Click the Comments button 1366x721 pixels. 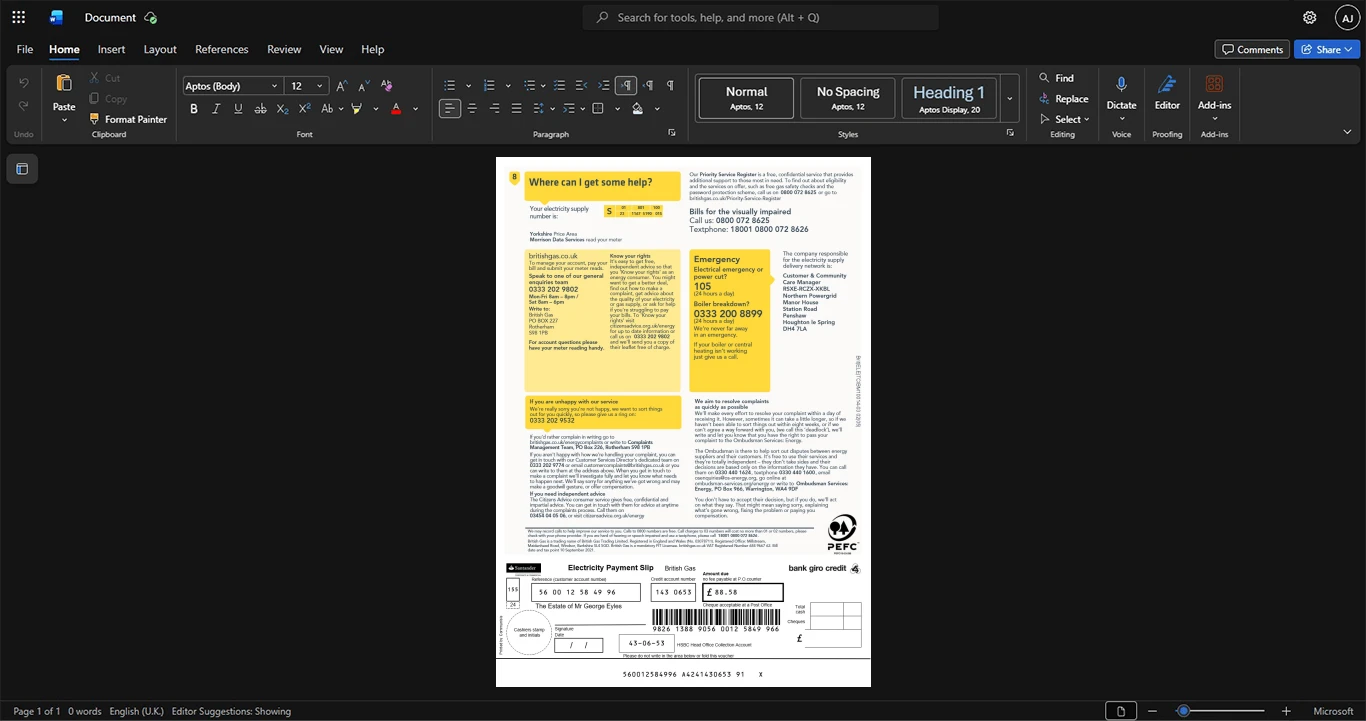[1252, 49]
